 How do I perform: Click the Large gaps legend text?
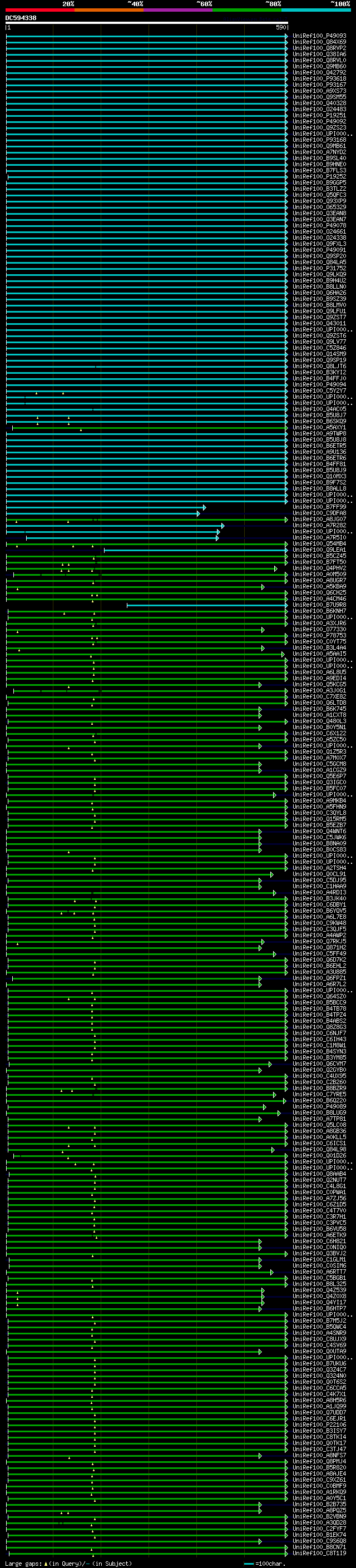pos(68,1563)
